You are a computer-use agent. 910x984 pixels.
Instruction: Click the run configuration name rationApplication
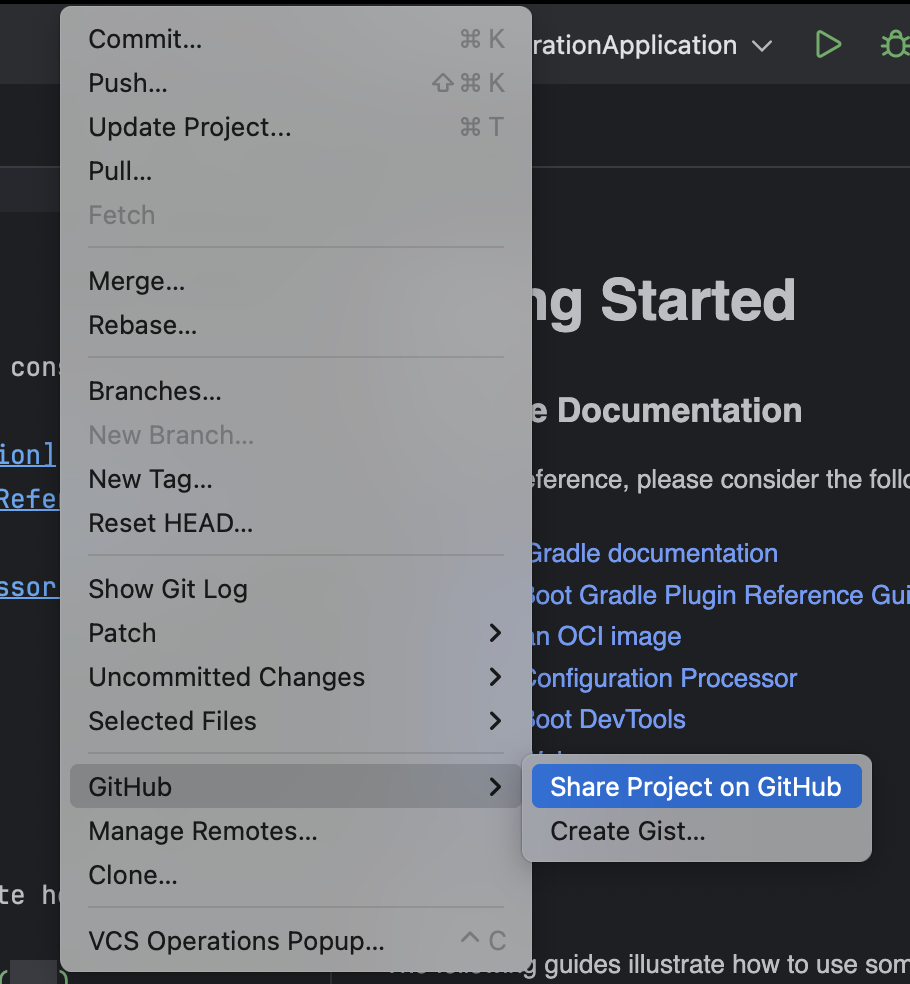(634, 46)
